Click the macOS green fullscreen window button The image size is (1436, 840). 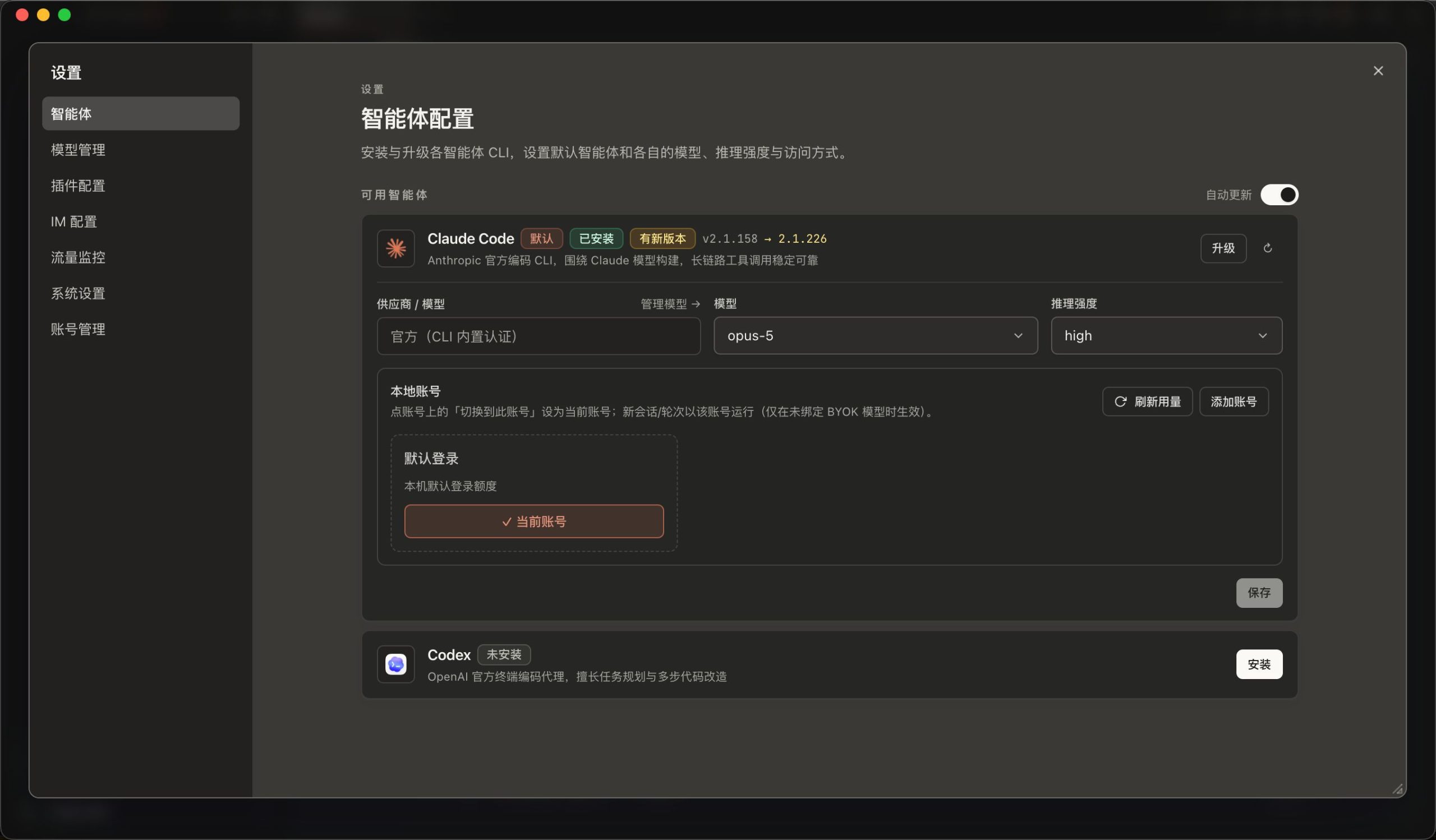(x=65, y=15)
